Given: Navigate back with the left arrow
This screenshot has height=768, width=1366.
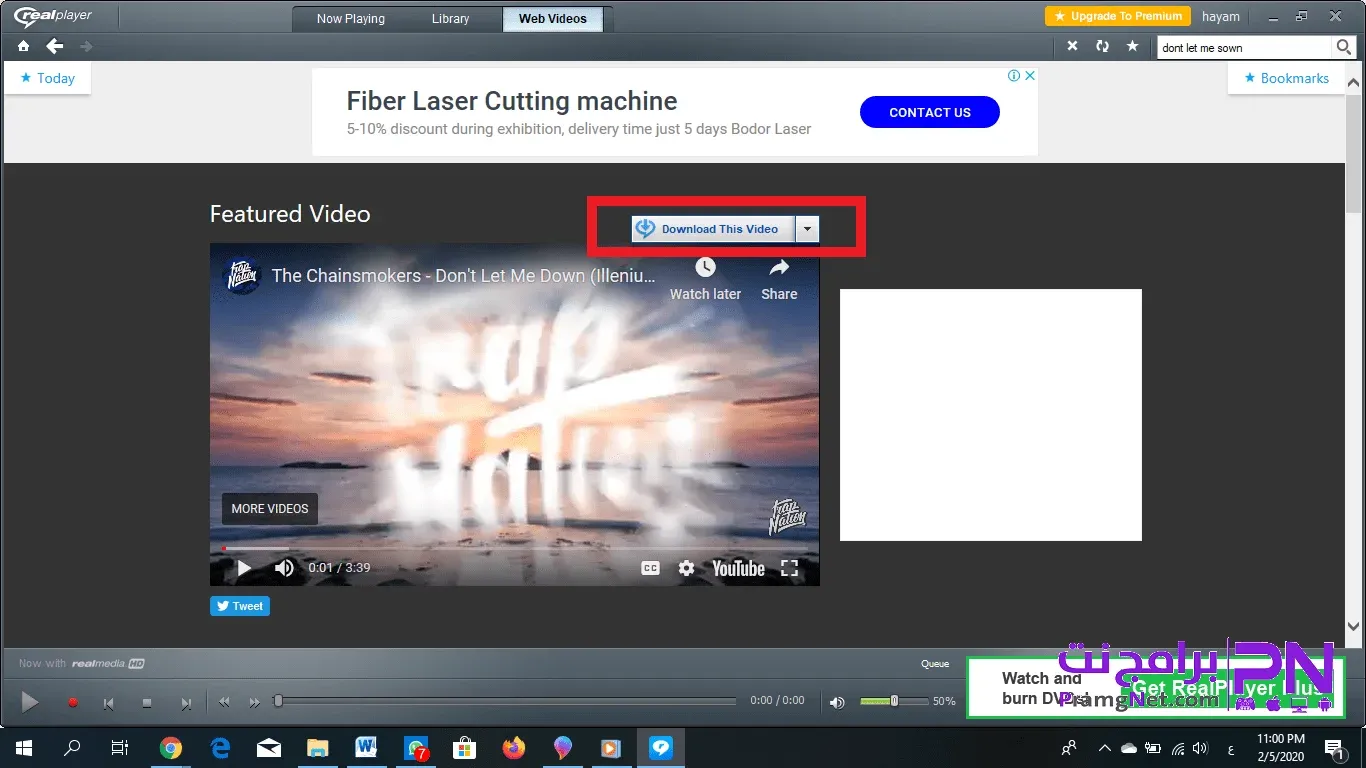Looking at the screenshot, I should point(55,47).
